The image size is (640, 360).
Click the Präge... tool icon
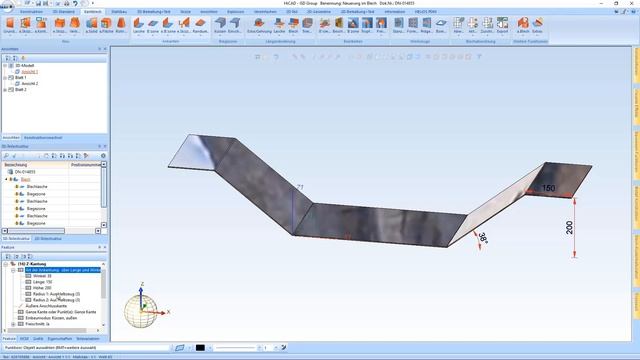coord(427,23)
